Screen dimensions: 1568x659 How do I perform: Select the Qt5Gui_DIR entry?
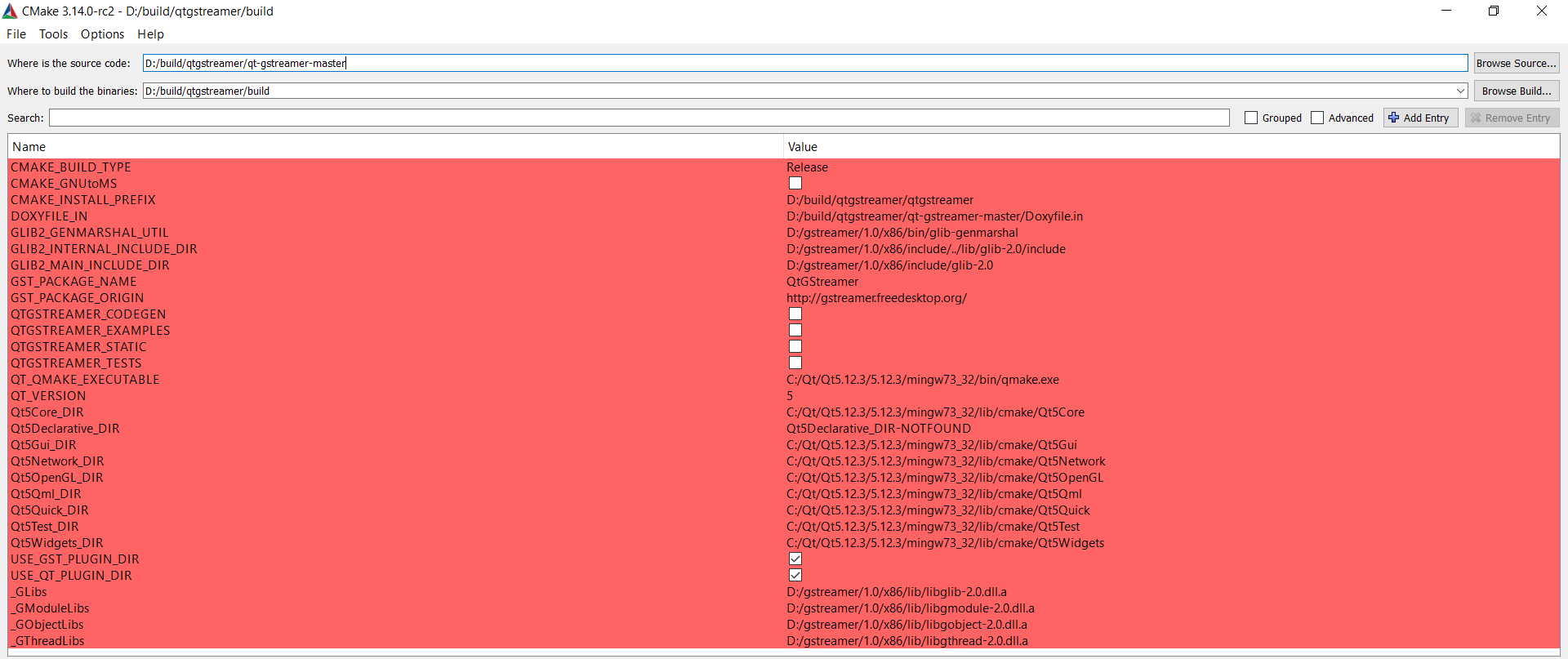(x=43, y=444)
